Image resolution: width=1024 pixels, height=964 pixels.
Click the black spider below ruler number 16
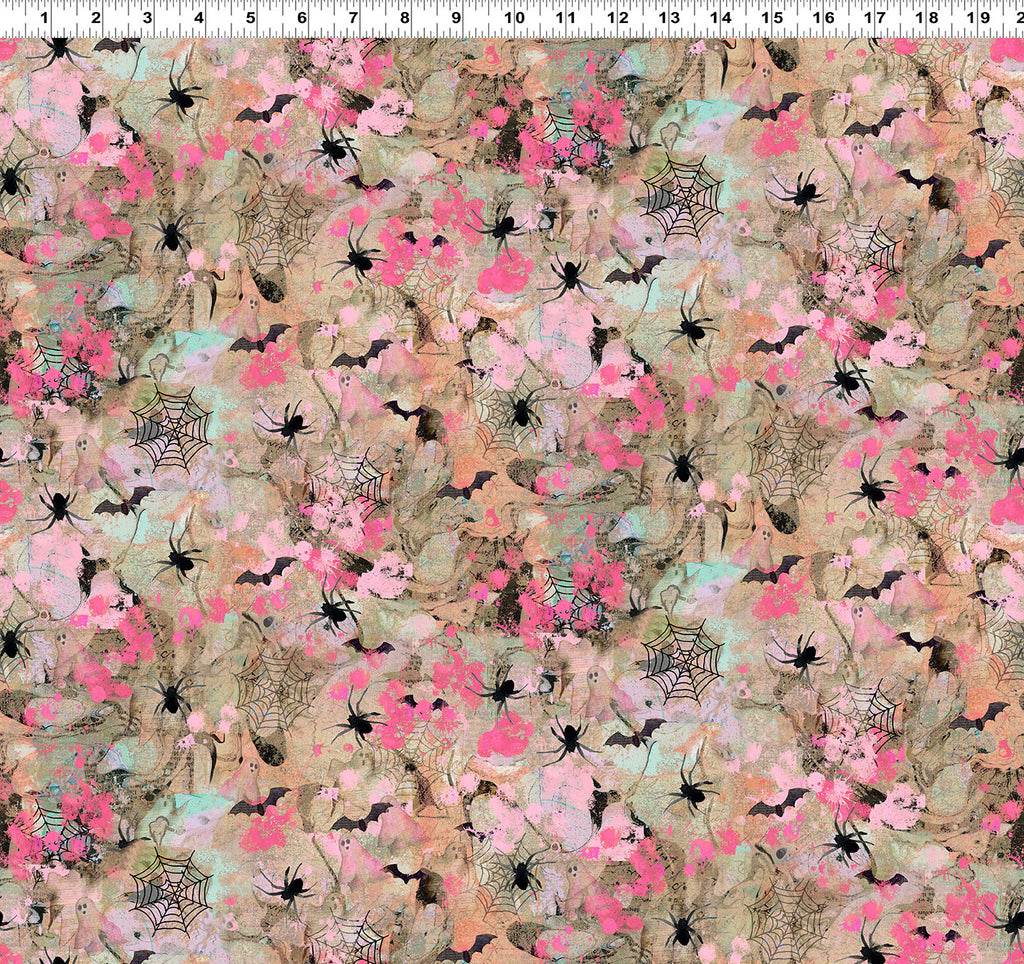click(799, 192)
